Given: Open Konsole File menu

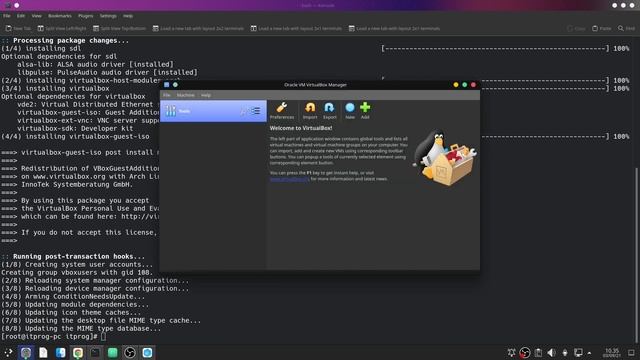Looking at the screenshot, I should click(7, 16).
